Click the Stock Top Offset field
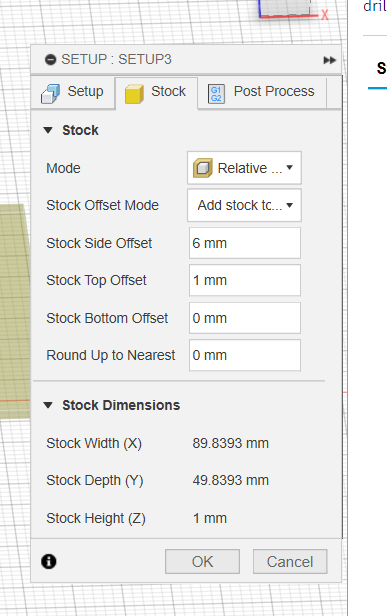Screen dimensions: 387x616 tap(245, 280)
